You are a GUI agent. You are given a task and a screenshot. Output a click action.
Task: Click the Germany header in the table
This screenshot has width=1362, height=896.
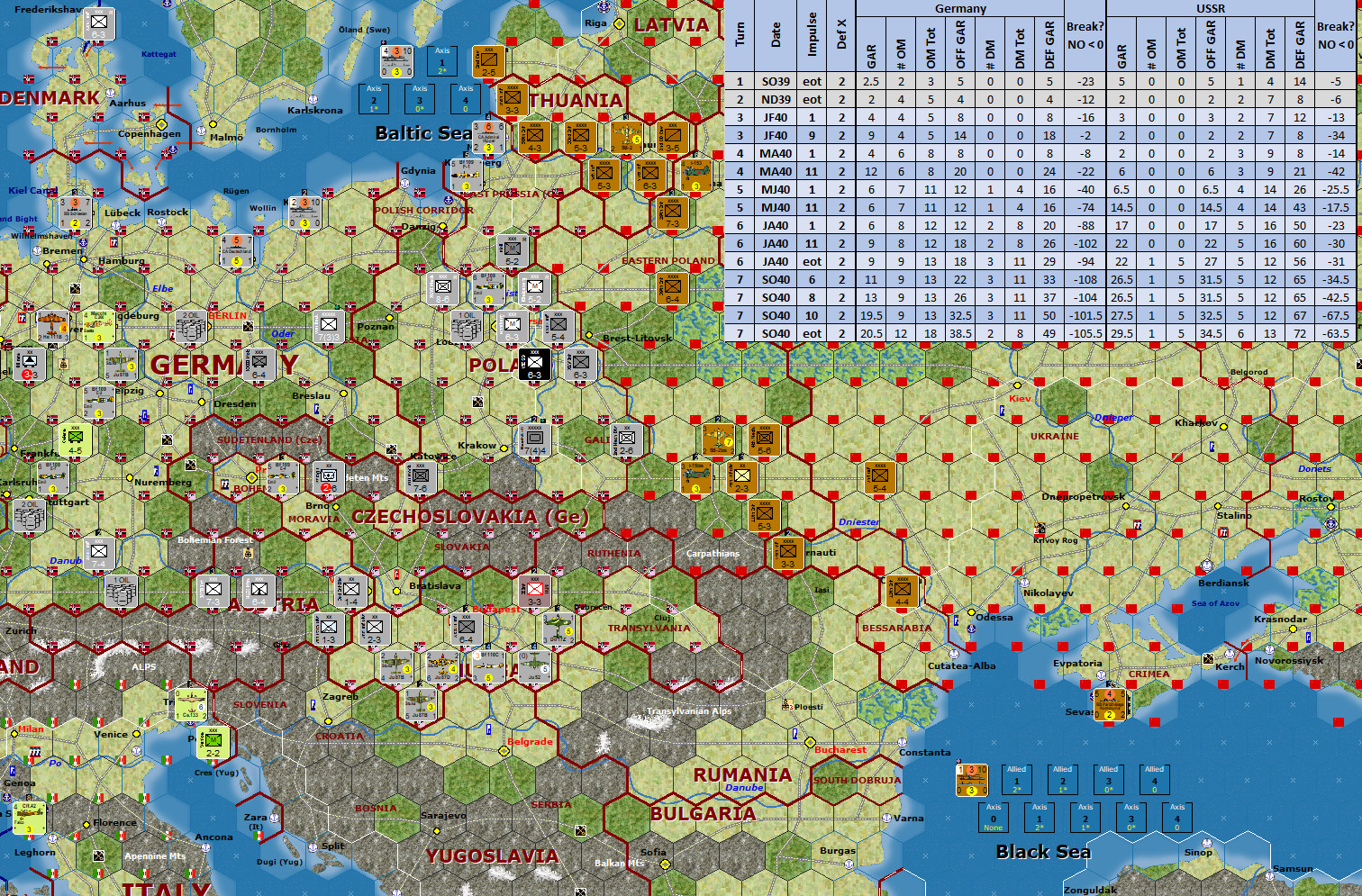click(960, 8)
